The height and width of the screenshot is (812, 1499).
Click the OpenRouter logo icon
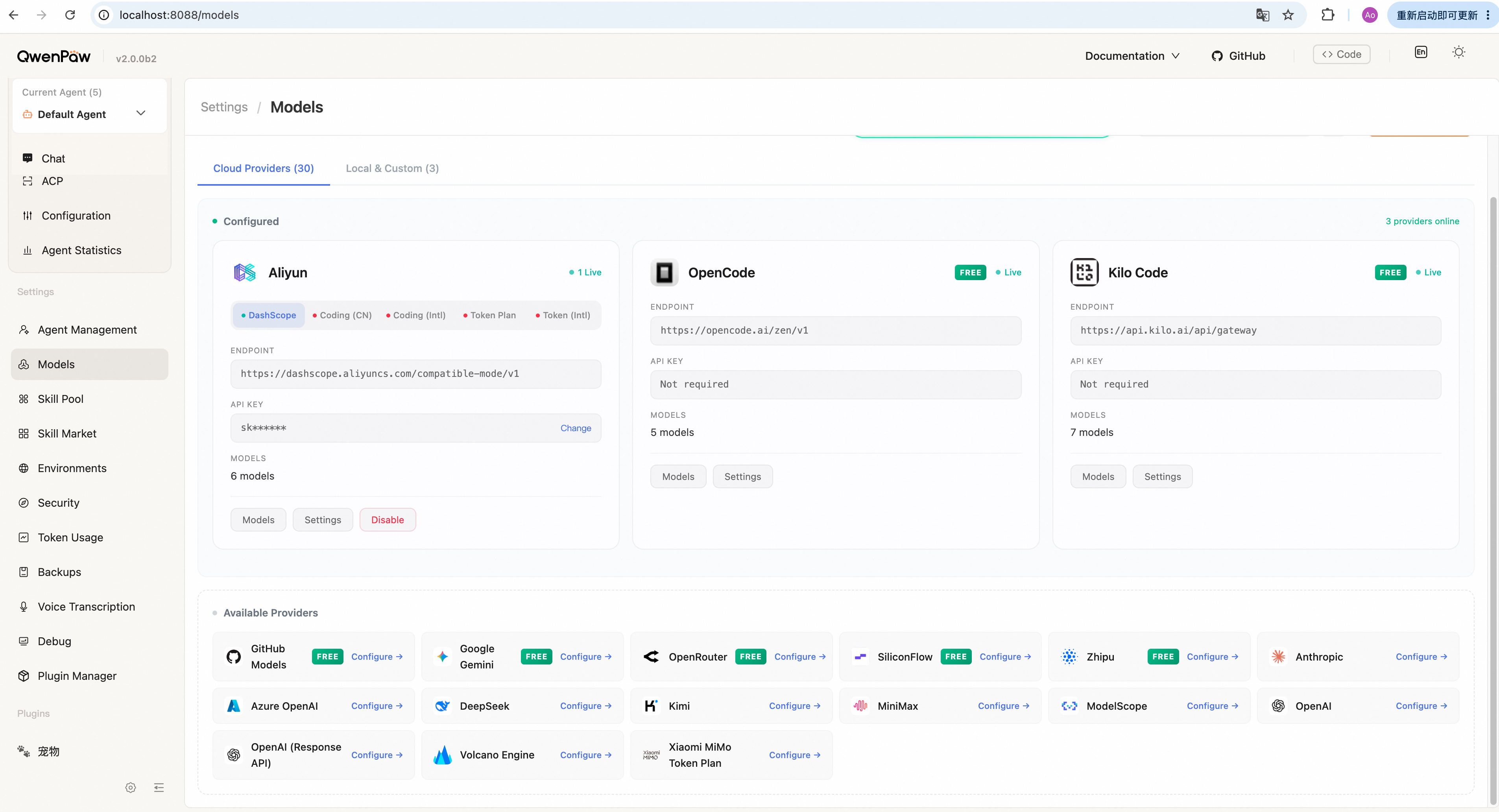coord(651,657)
